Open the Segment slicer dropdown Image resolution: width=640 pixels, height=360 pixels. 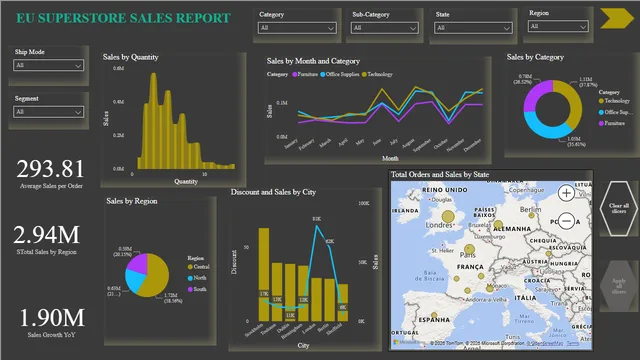pos(48,112)
